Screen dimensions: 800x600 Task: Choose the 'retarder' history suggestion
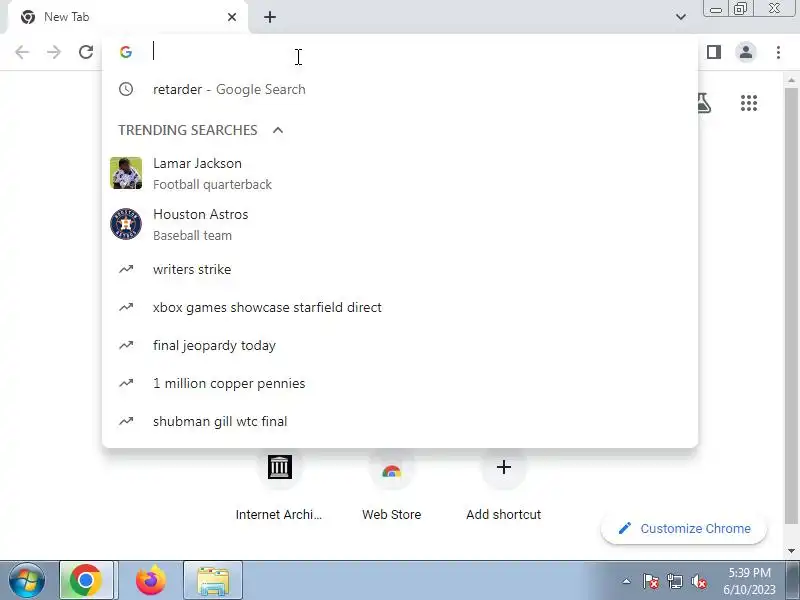tap(400, 89)
